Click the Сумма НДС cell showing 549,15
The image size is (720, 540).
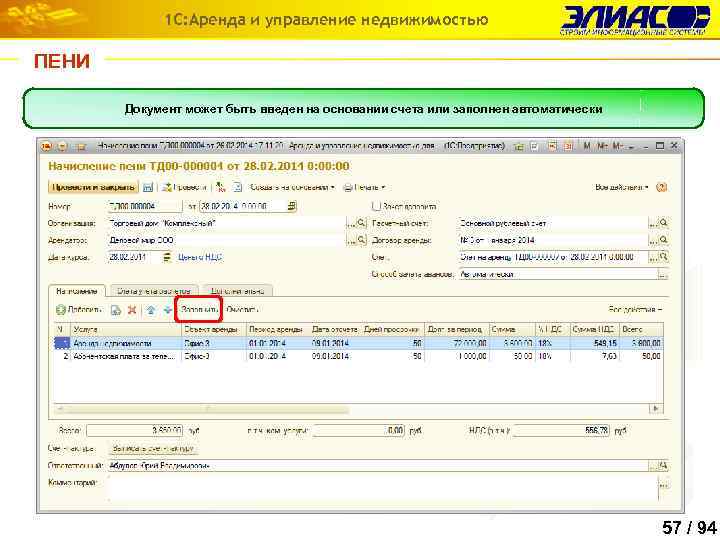594,343
